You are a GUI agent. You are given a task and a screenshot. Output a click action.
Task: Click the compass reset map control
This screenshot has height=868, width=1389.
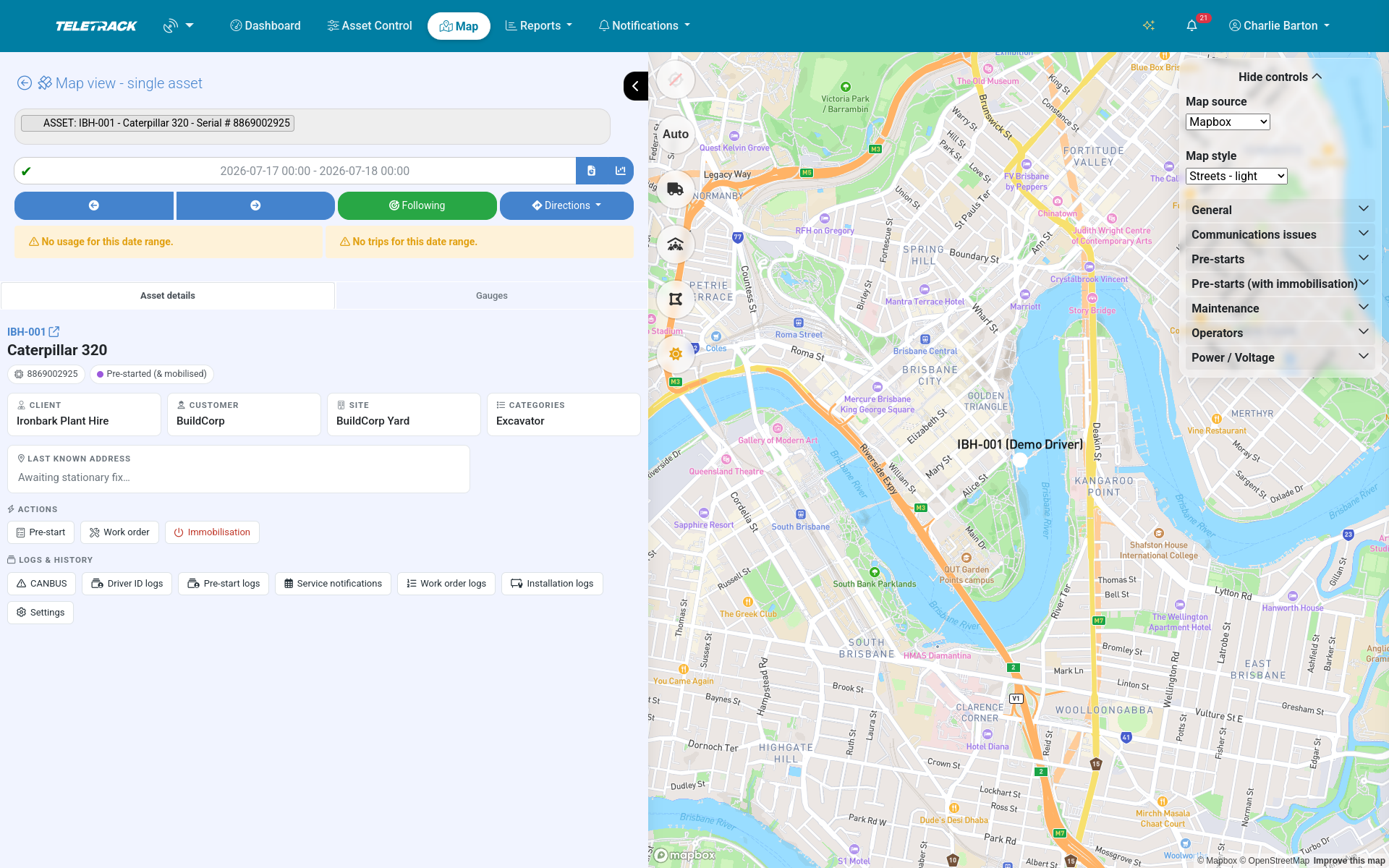click(676, 80)
